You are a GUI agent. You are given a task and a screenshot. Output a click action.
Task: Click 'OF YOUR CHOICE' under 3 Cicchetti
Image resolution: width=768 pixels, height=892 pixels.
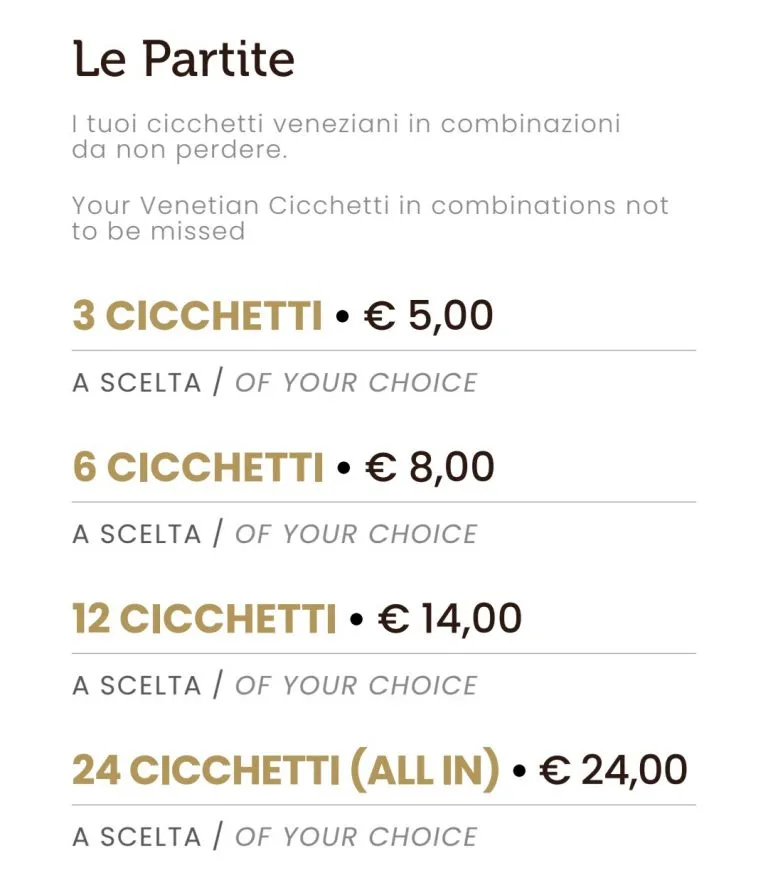356,383
